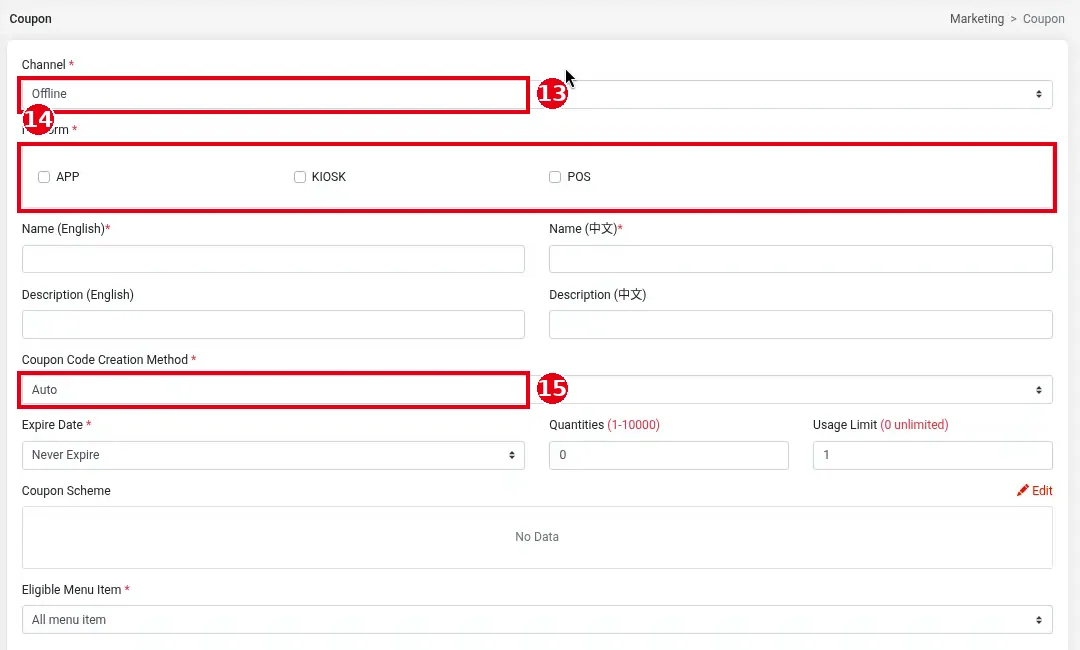Click the KIOSK label text
The width and height of the screenshot is (1080, 650).
click(x=329, y=177)
